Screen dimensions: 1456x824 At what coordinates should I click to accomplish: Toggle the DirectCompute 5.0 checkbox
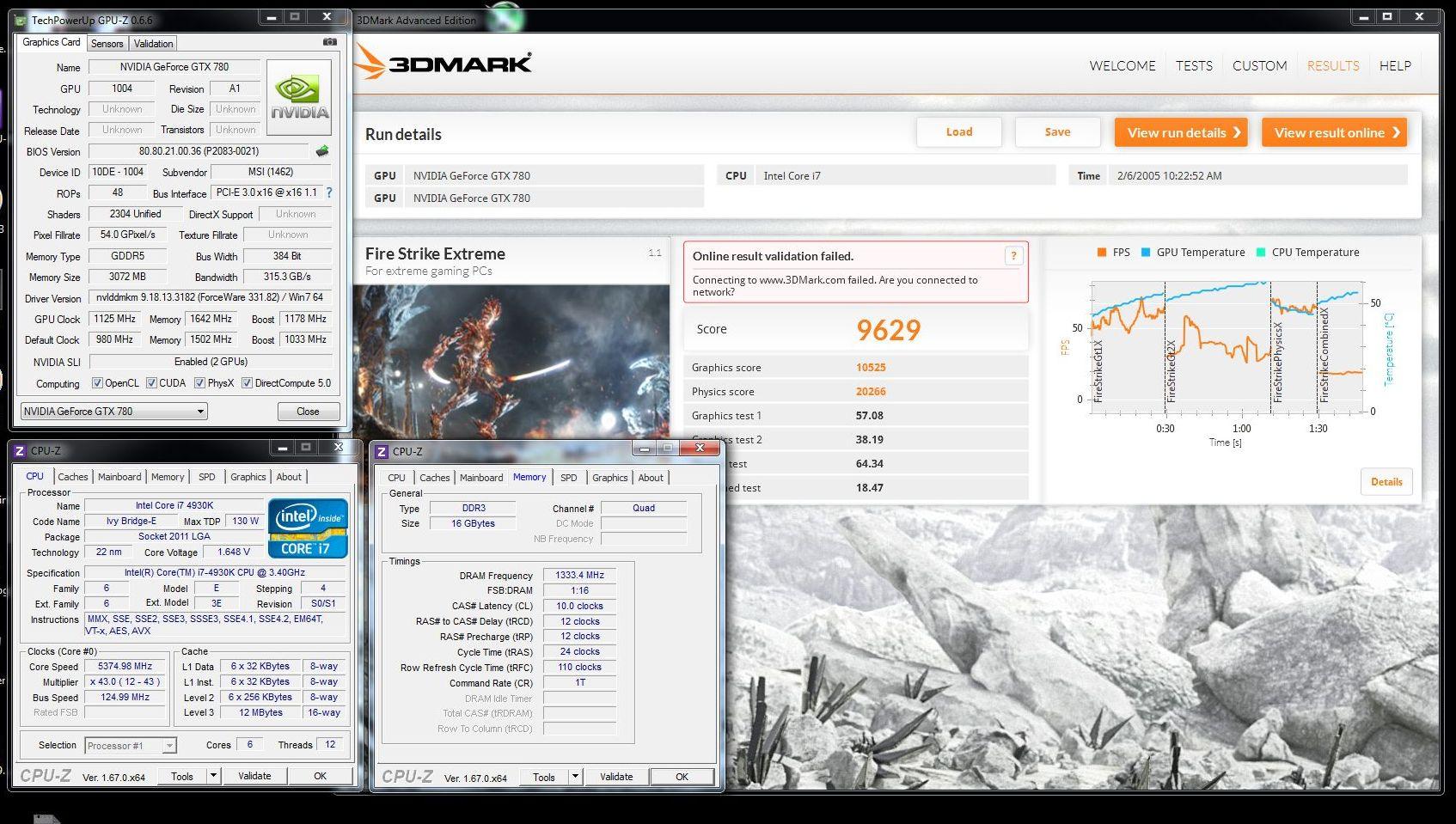click(x=247, y=383)
